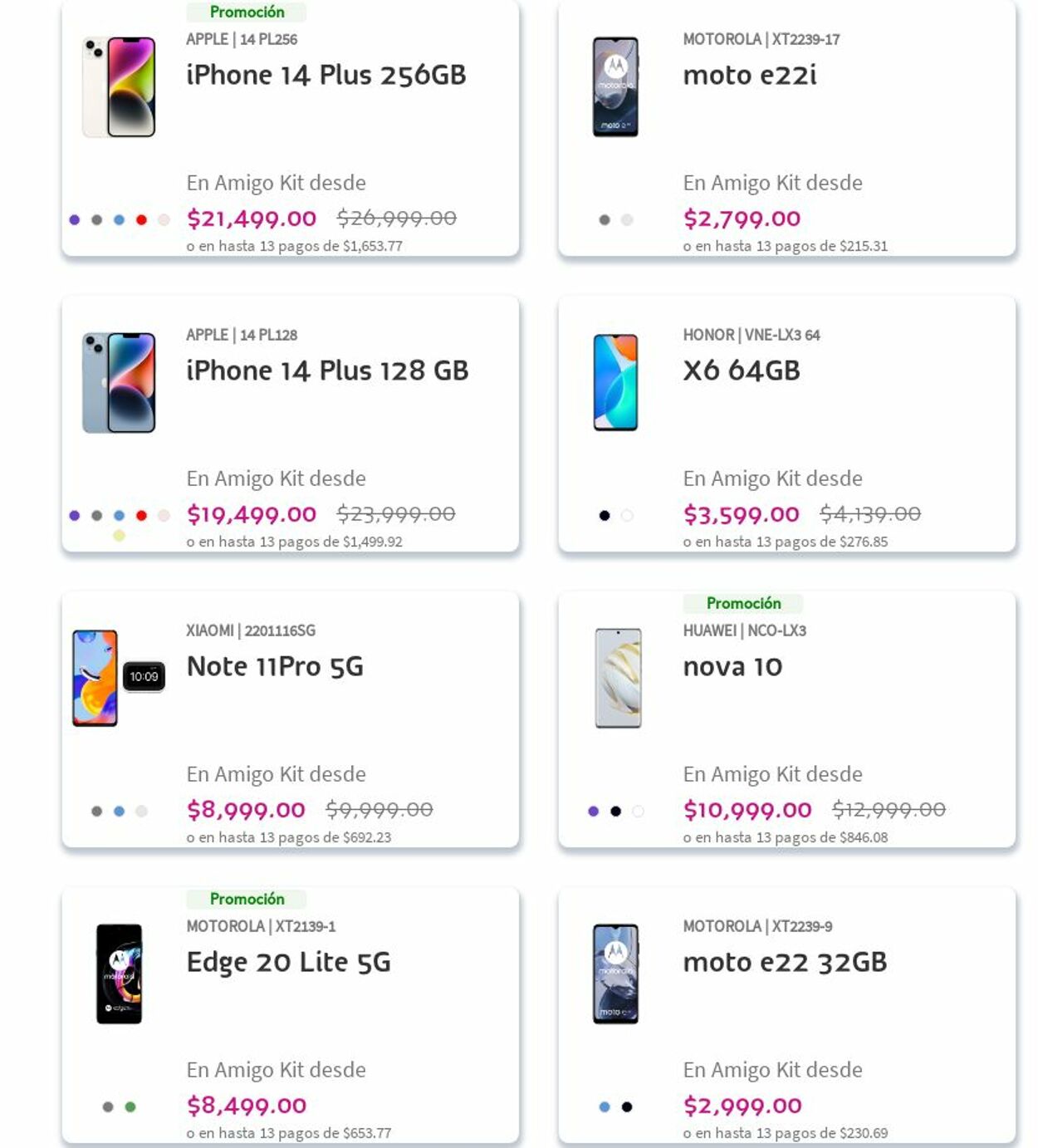The image size is (1038, 1148).
Task: Click the iPhone 14 Plus 256GB phone image
Action: (x=119, y=86)
